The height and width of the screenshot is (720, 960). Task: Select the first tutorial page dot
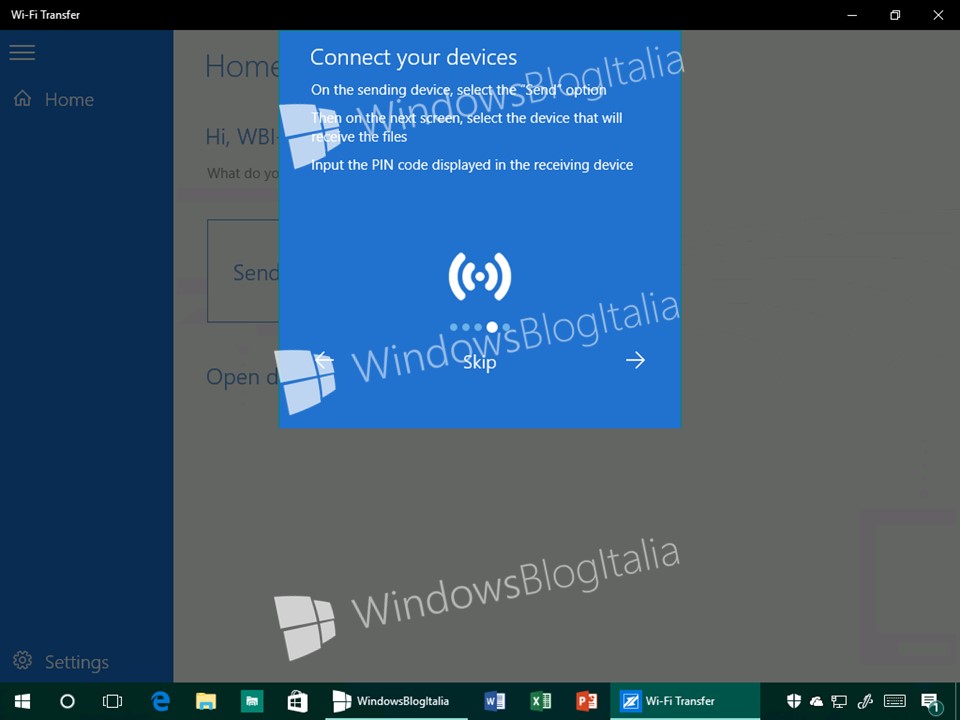[454, 328]
